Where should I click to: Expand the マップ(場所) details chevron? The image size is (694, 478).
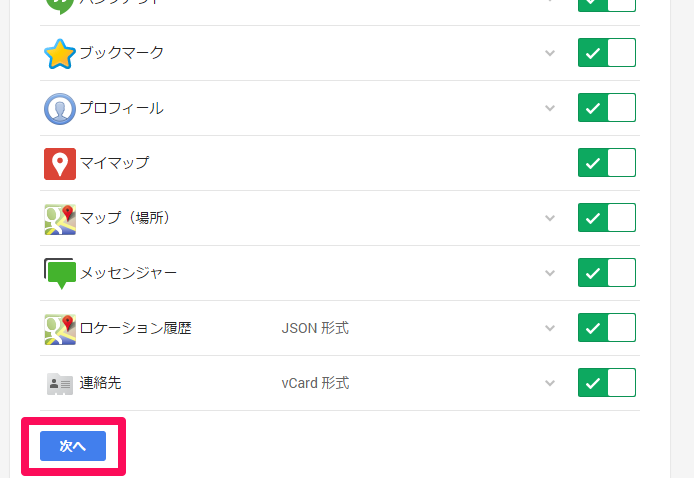[549, 218]
